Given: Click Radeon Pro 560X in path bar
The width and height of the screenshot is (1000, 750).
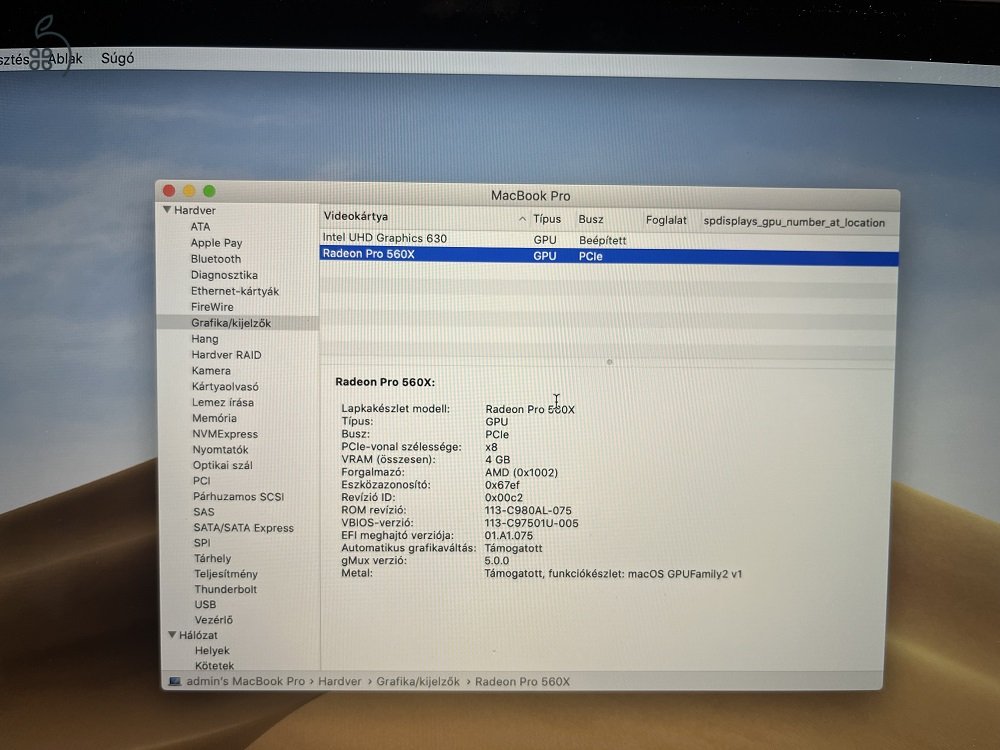Looking at the screenshot, I should pos(522,681).
